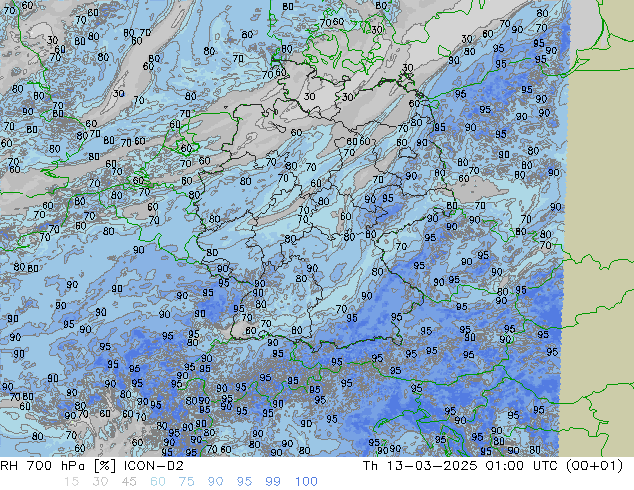The image size is (634, 490).
Task: Click the legend value 75
Action: tap(186, 482)
